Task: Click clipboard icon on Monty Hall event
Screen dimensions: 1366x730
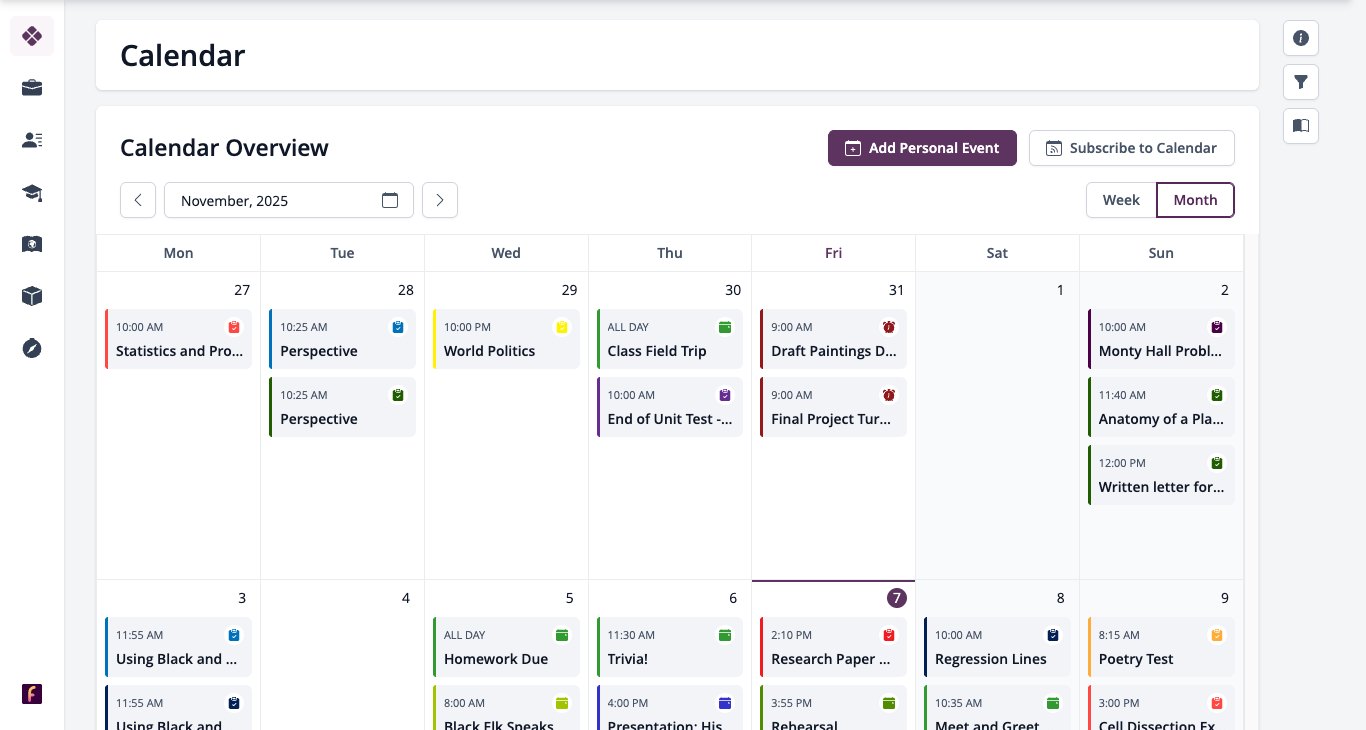Action: [x=1217, y=327]
